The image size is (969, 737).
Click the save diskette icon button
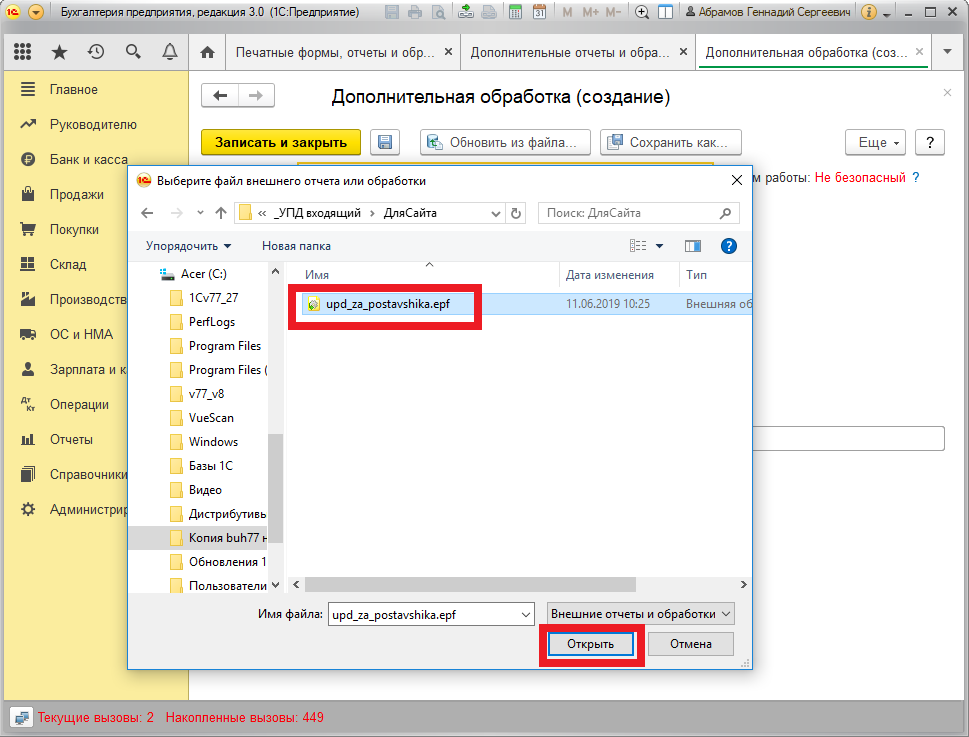385,142
